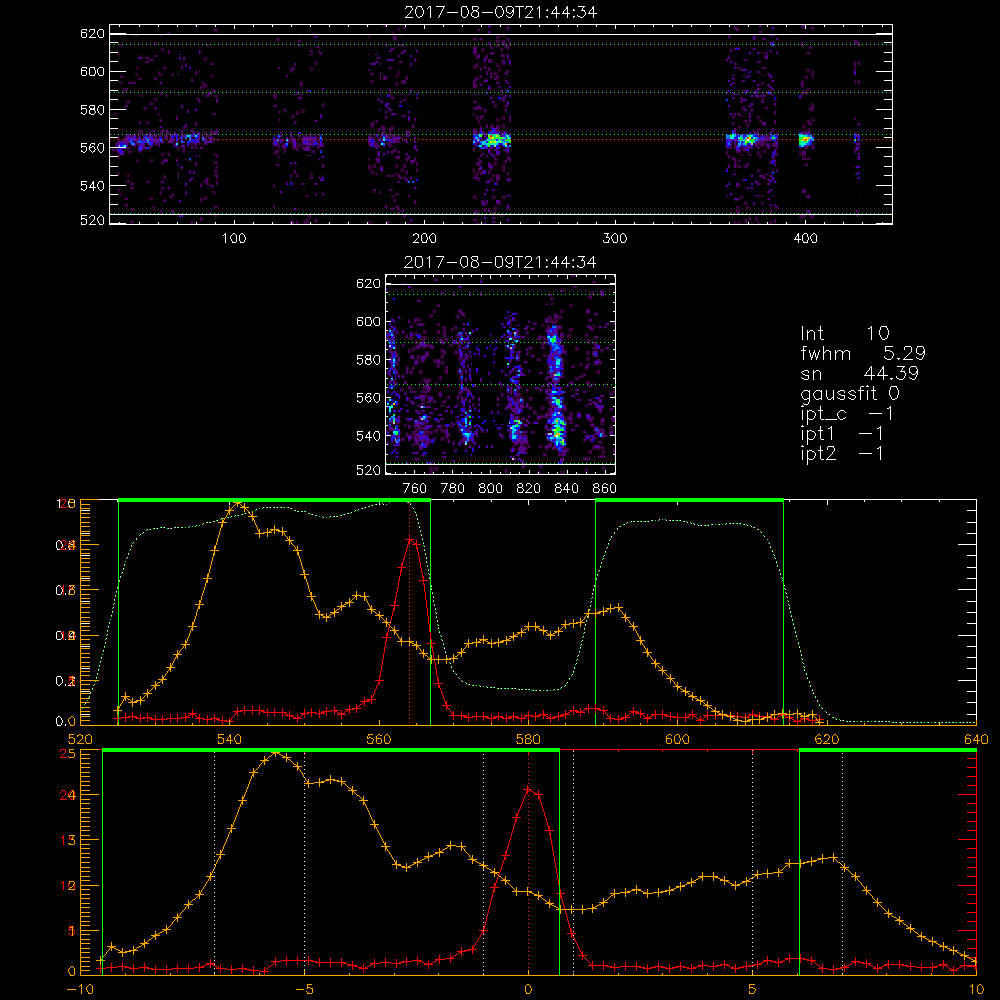This screenshot has height=1000, width=1000.
Task: Click the small middle spectral image
Action: (501, 374)
